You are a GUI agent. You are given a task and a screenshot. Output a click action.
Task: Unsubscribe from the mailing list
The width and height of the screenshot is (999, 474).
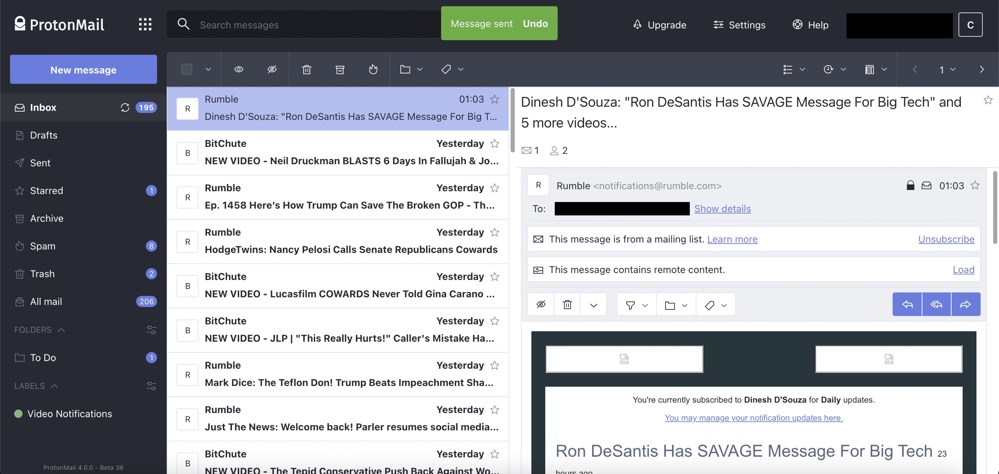(946, 239)
